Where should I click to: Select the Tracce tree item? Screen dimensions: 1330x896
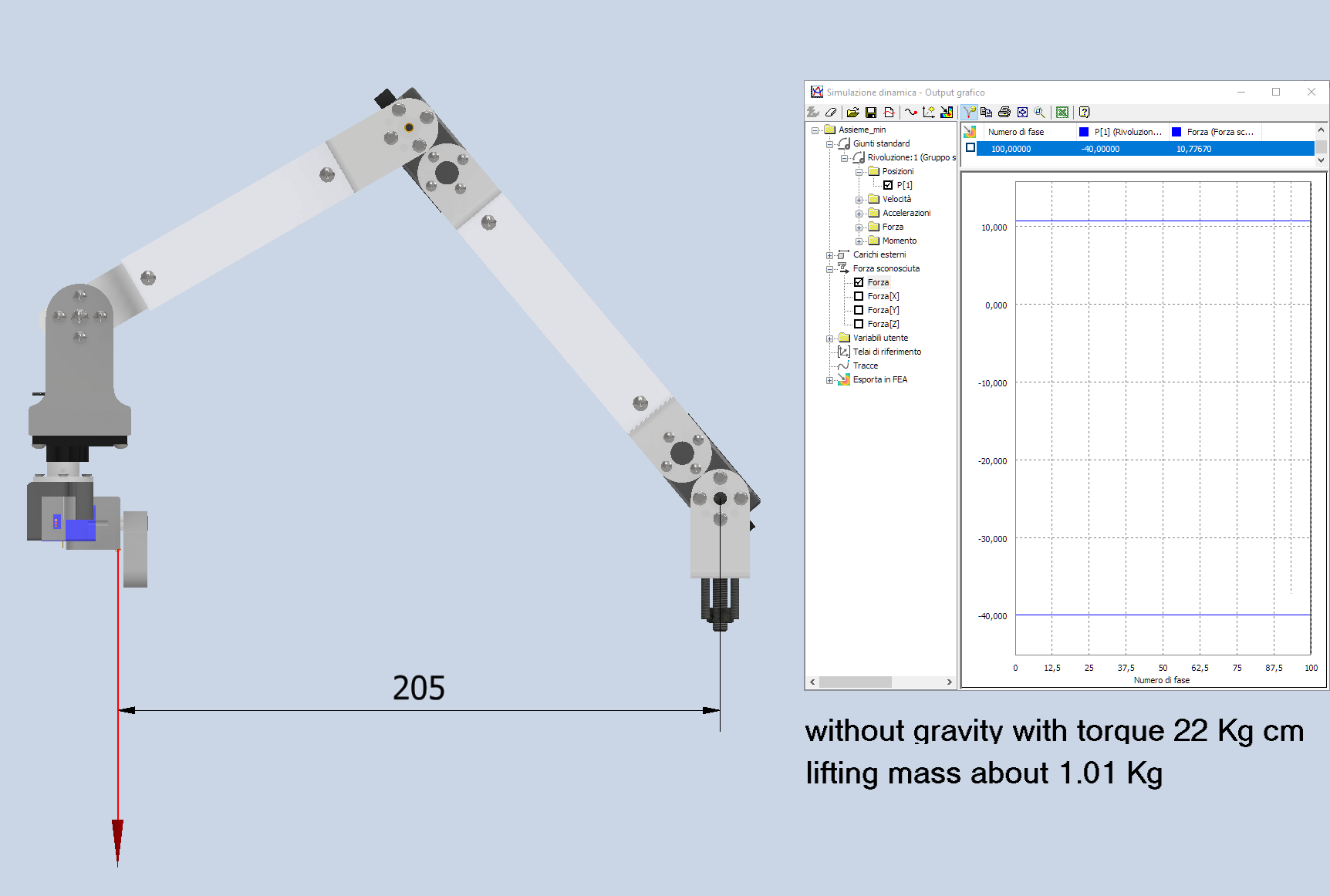(866, 365)
